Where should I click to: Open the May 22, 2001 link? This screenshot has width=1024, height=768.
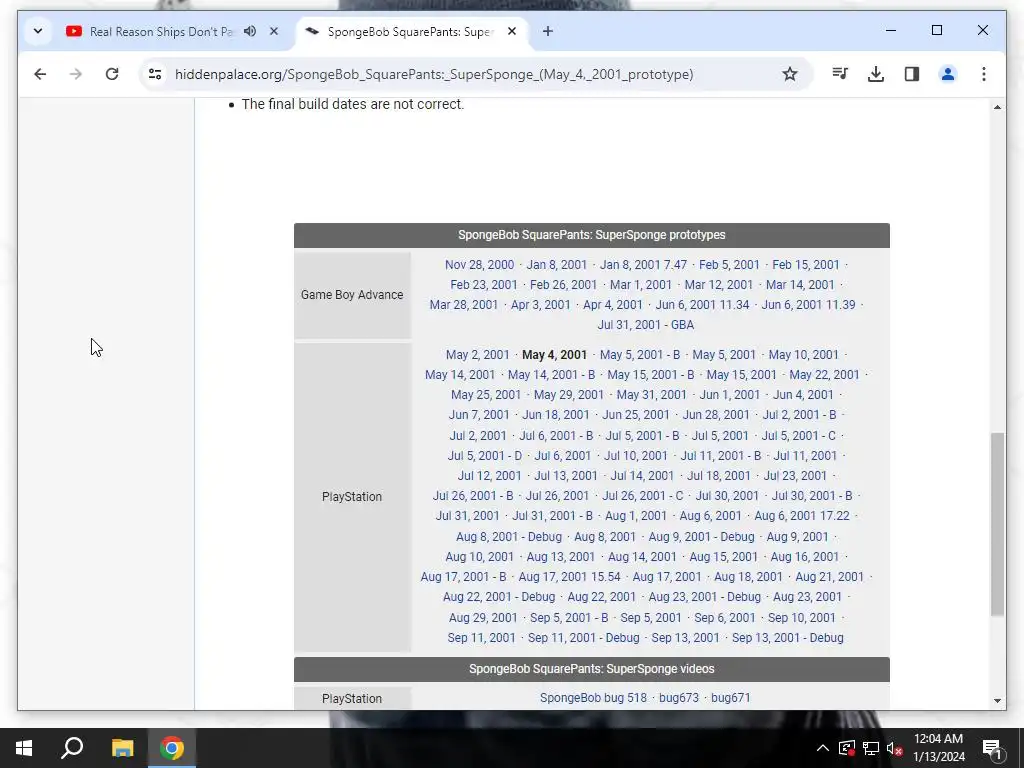[x=824, y=375]
